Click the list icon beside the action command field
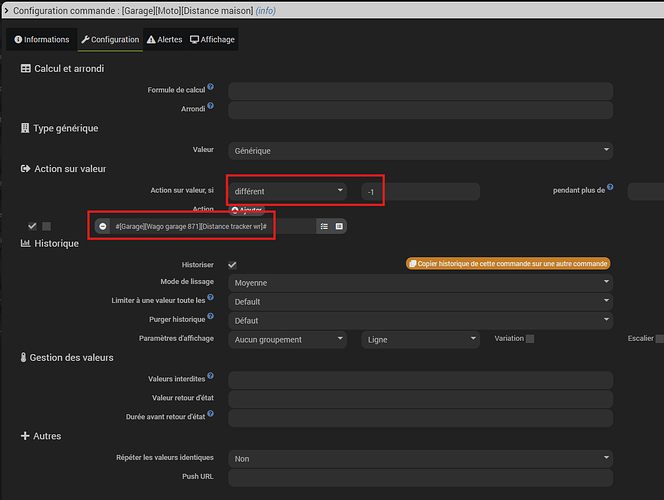Viewport: 664px width, 500px height. (x=324, y=227)
